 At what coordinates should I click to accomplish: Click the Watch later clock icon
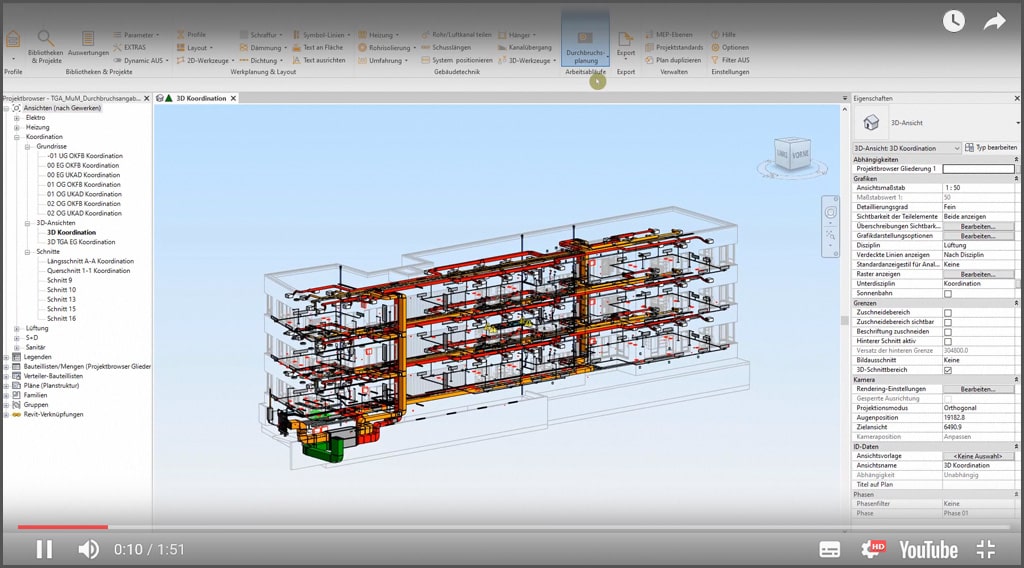coord(953,22)
